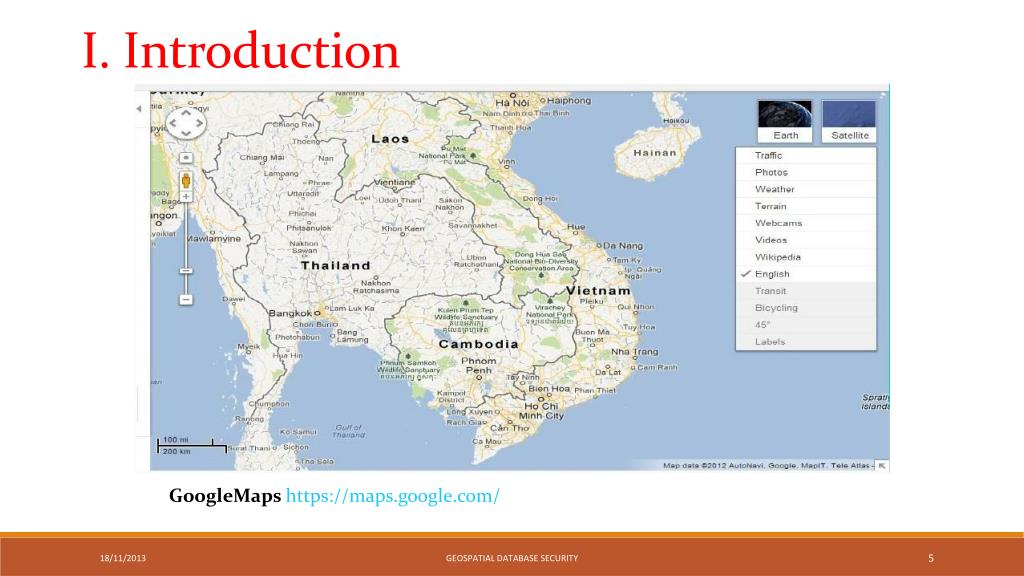Click the Hà Nội city label

pyautogui.click(x=512, y=103)
